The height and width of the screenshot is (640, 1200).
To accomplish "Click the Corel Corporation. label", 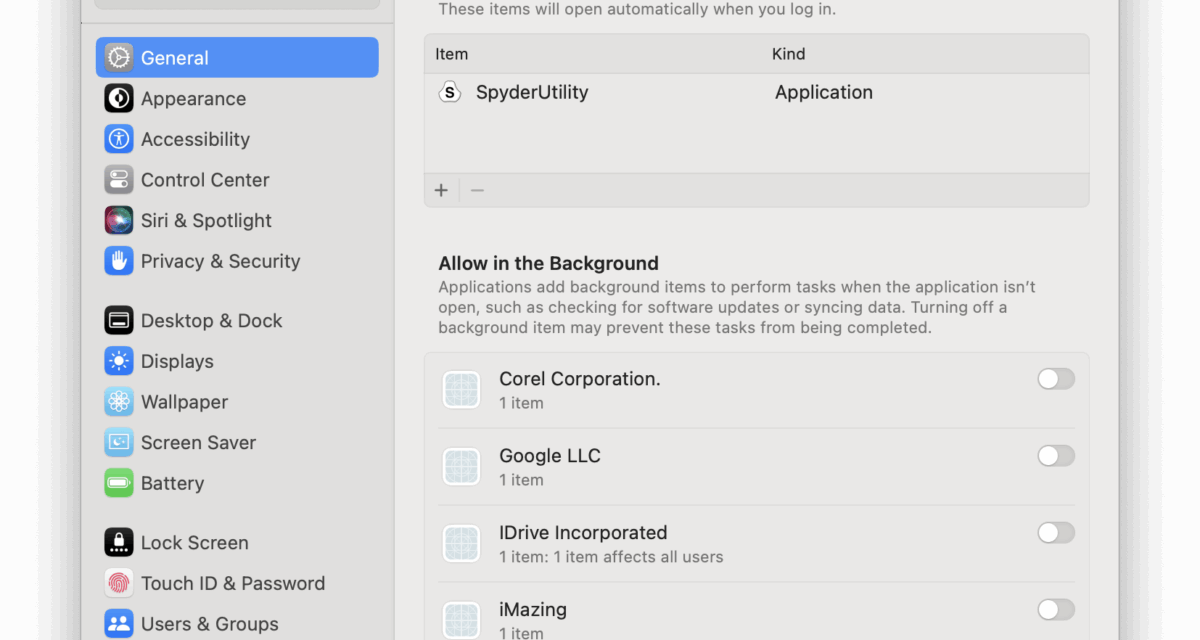I will [x=580, y=379].
